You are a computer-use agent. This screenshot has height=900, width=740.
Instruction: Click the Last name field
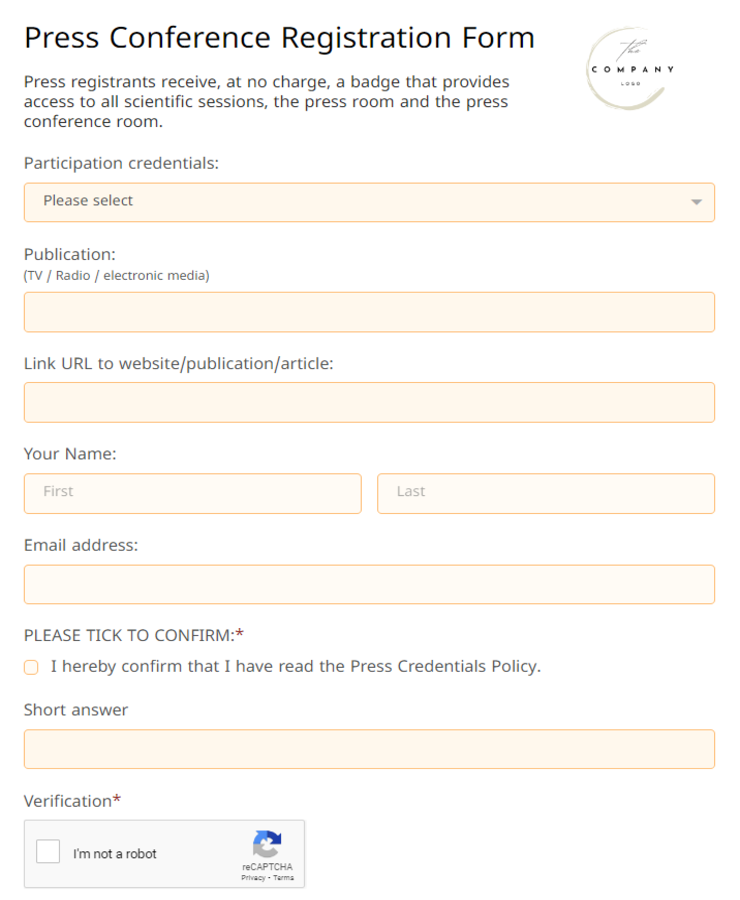point(546,493)
